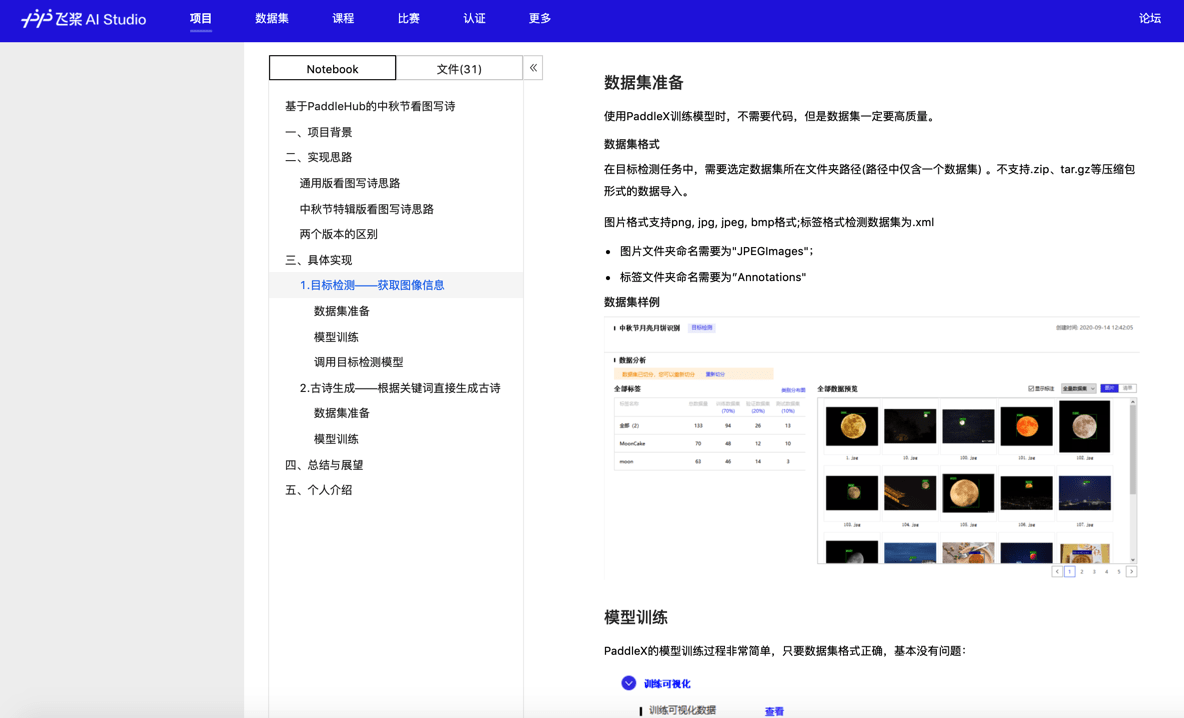1184x718 pixels.
Task: Select 两个版本的区别 outline entry
Action: tap(338, 234)
